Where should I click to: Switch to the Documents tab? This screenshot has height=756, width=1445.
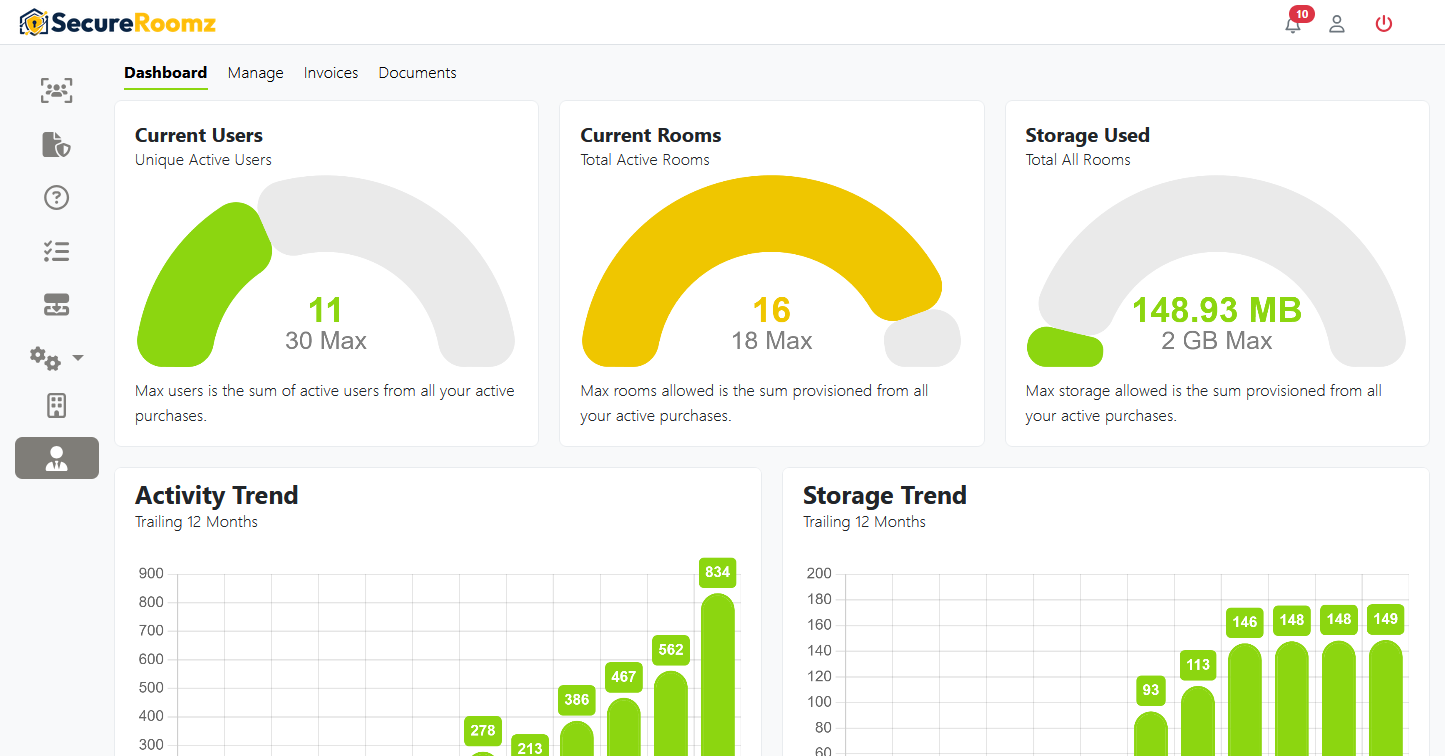coord(417,73)
